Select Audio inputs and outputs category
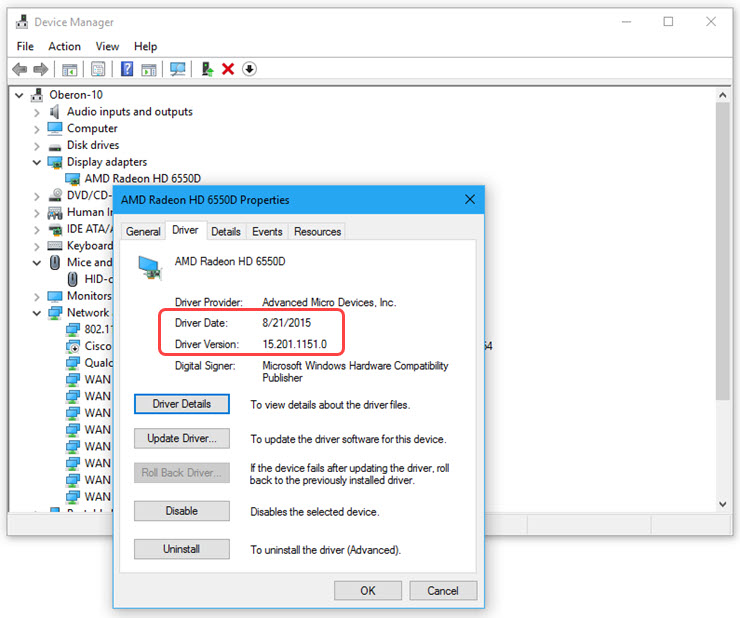 [x=129, y=112]
